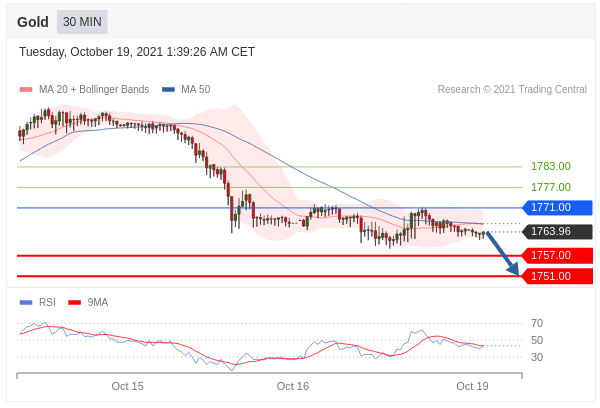Click the red 1757.00 price tag

(556, 256)
